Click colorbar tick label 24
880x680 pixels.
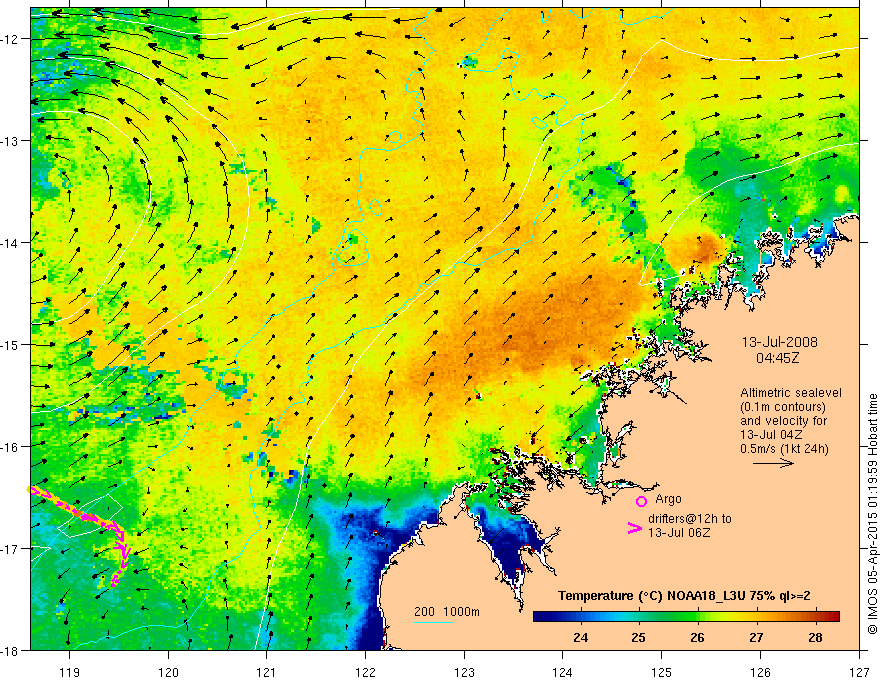click(580, 637)
